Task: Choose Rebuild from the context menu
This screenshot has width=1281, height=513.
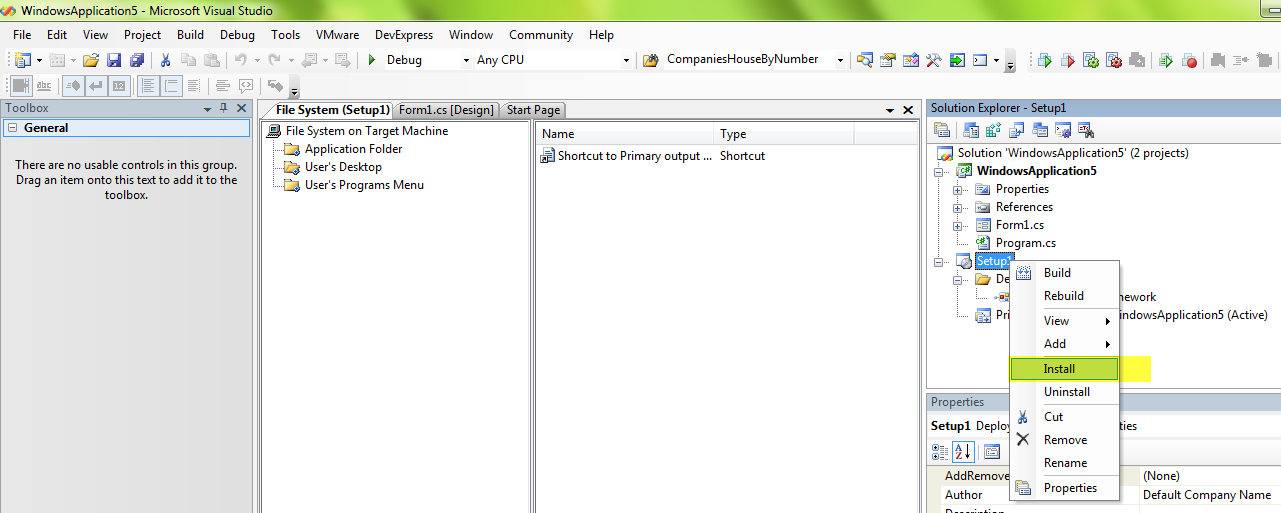Action: [1064, 296]
